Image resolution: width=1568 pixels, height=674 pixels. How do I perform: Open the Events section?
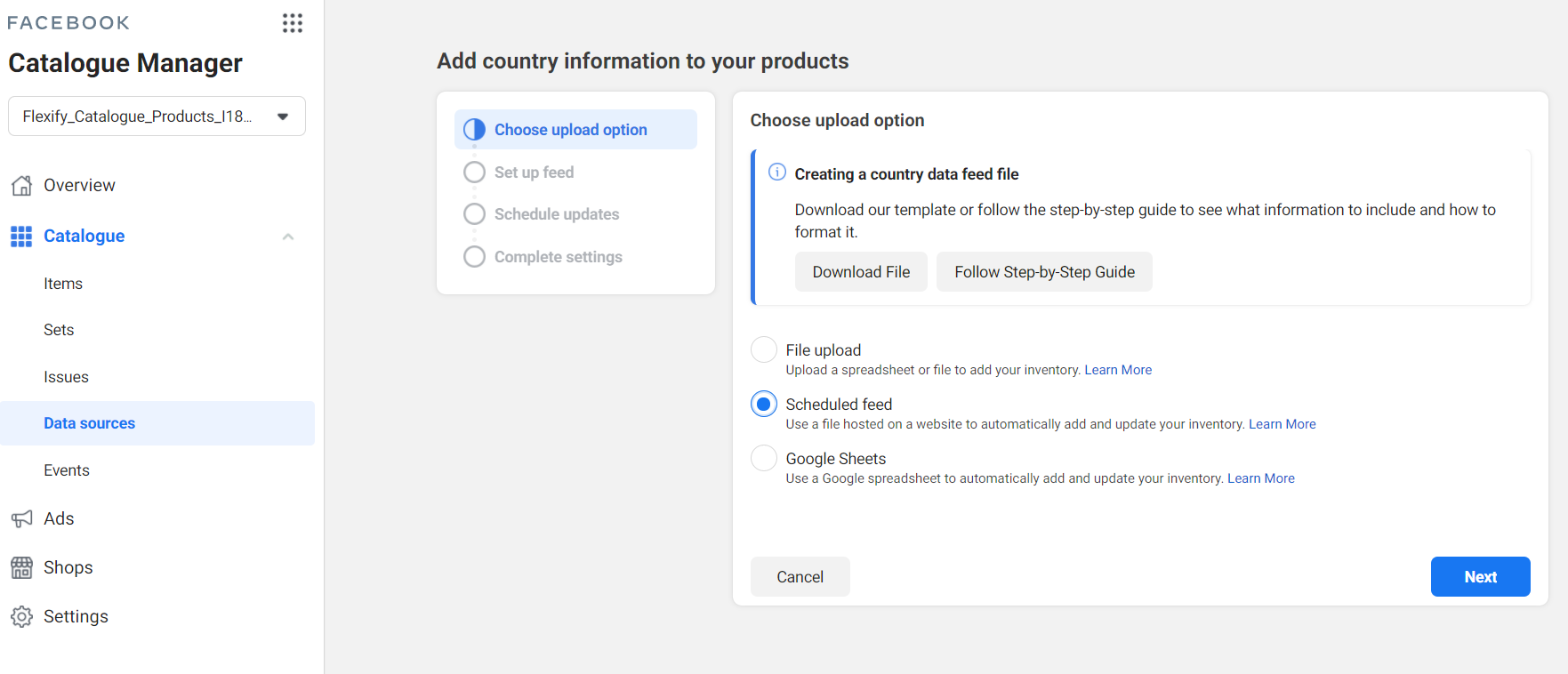tap(67, 469)
